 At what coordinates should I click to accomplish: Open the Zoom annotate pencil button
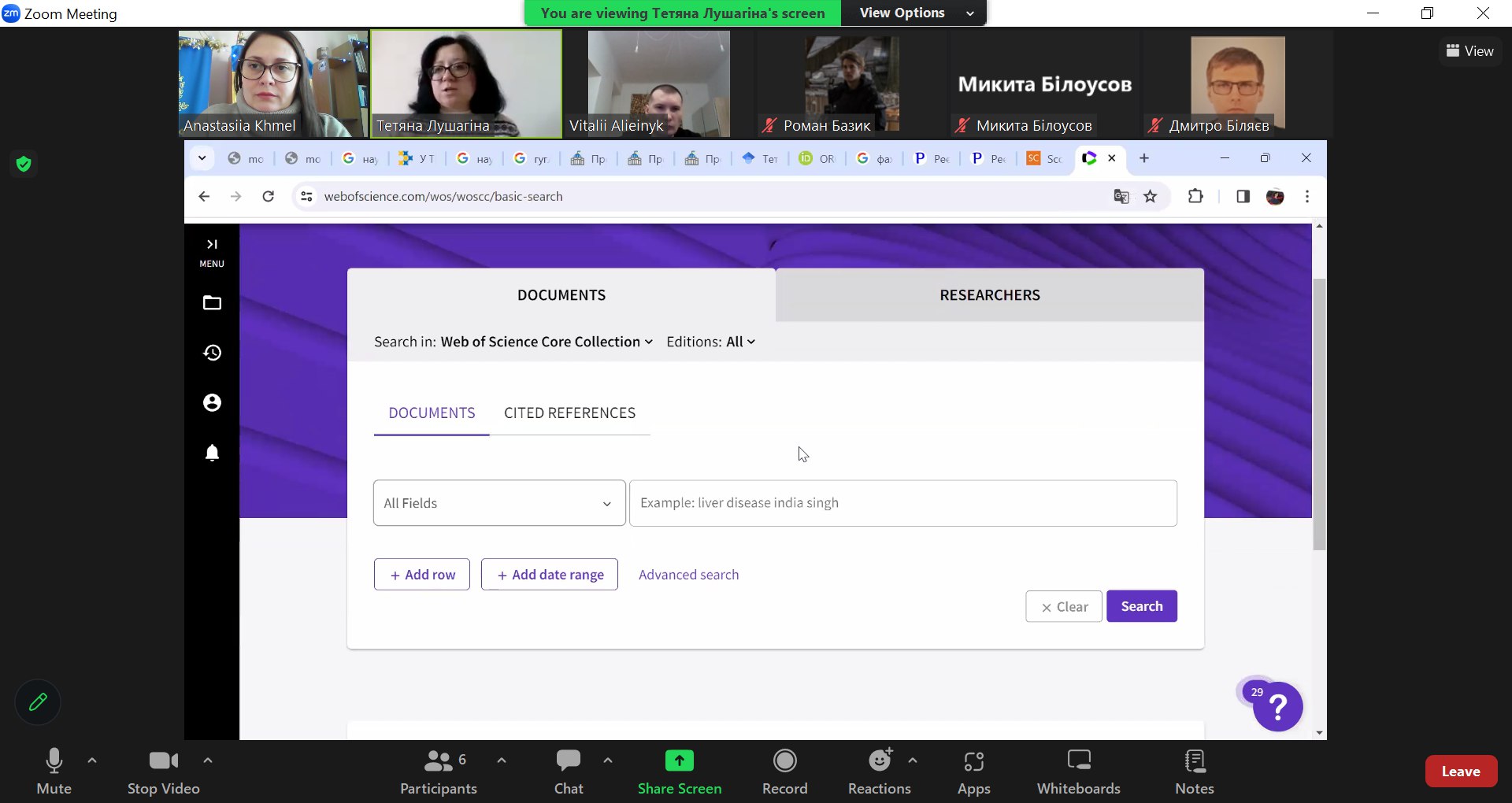(38, 701)
